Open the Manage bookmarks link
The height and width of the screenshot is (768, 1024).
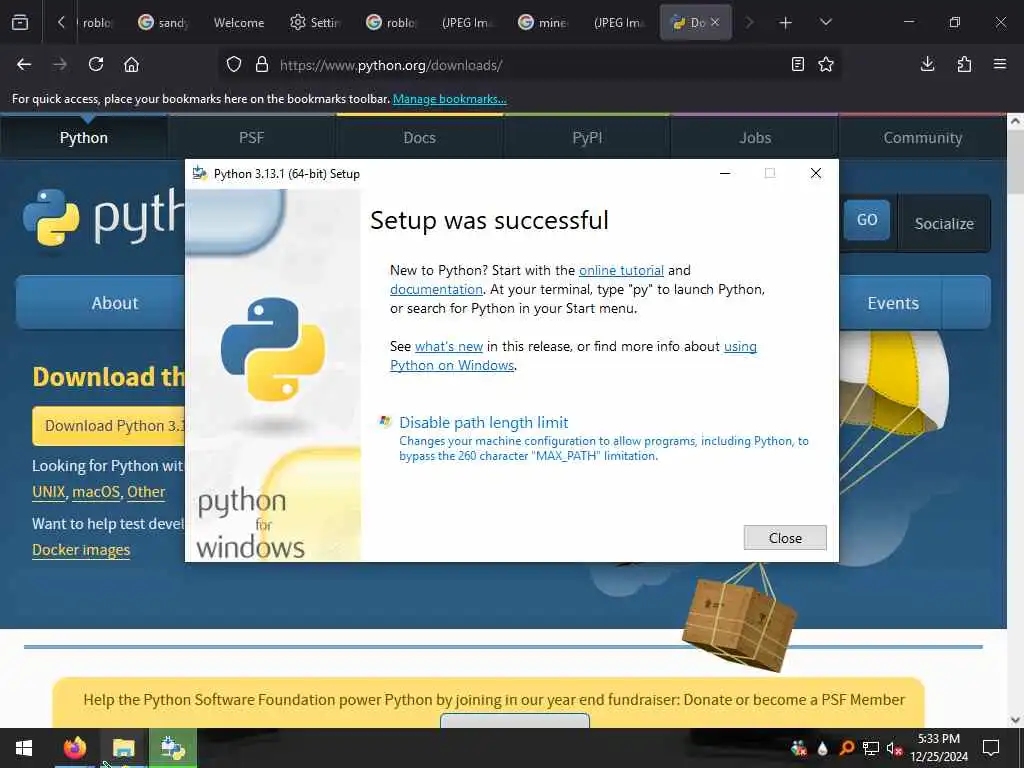(449, 99)
